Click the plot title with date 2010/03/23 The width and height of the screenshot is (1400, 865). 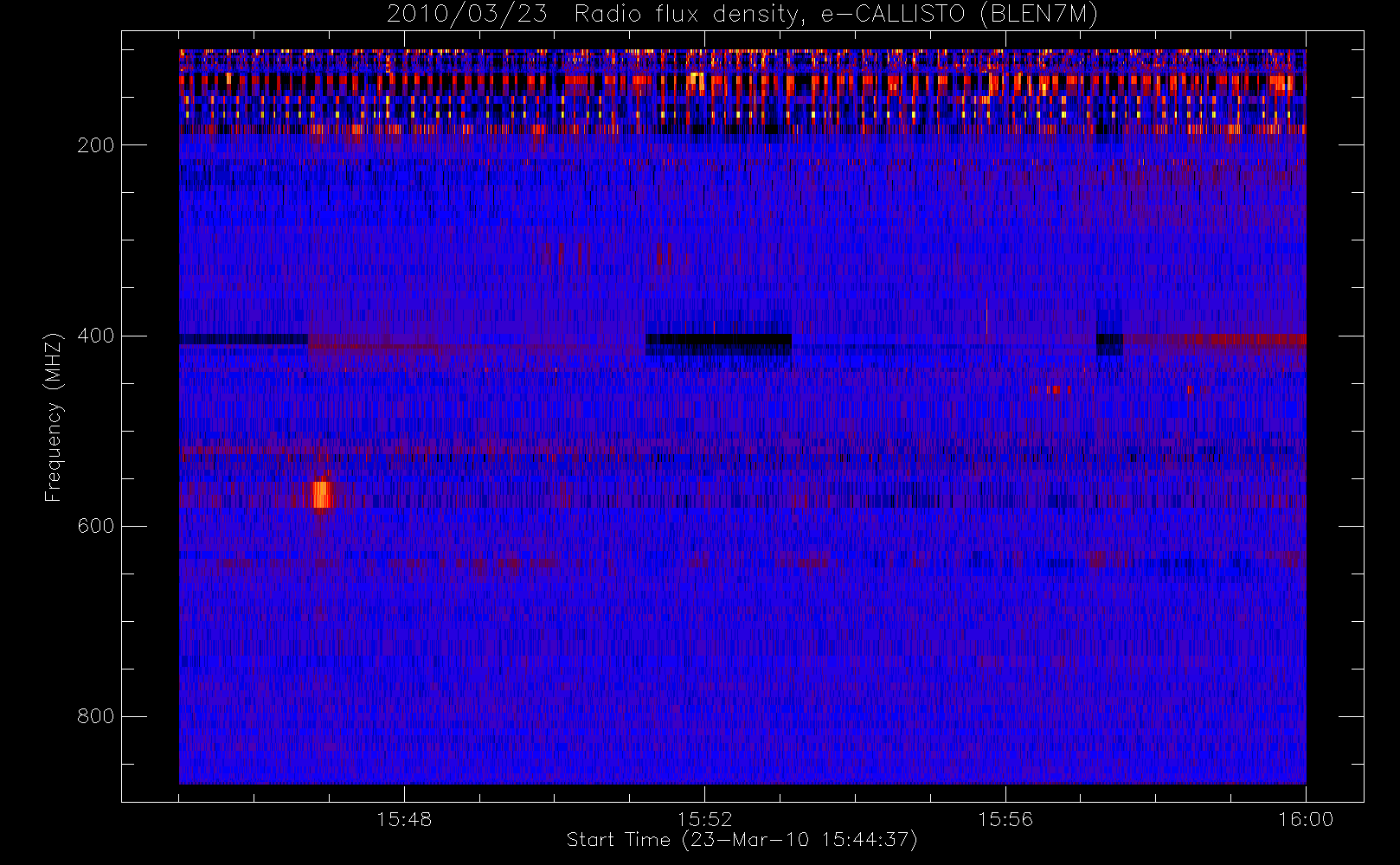pos(742,15)
